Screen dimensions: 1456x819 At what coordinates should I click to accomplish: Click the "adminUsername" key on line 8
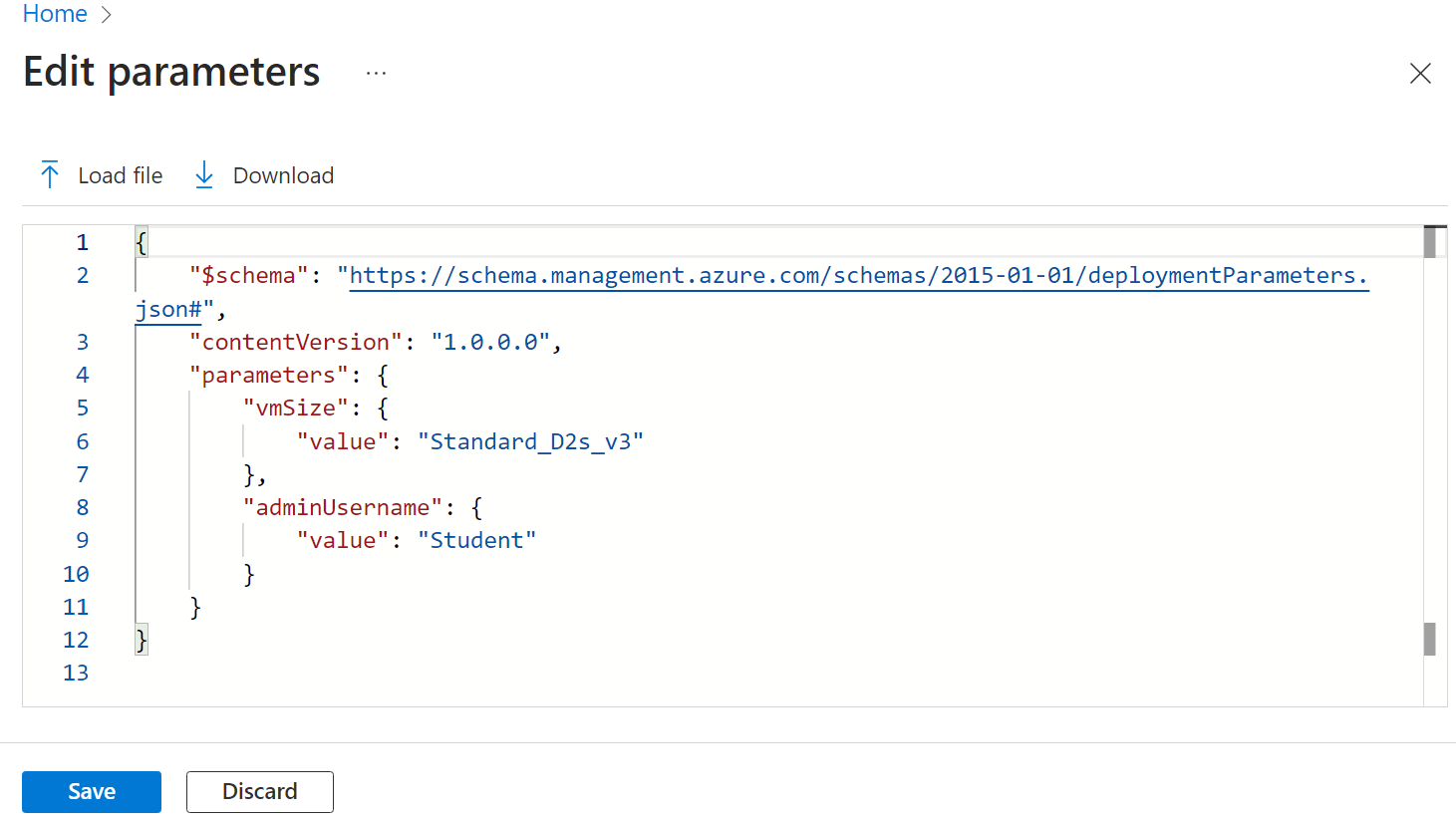[x=342, y=507]
